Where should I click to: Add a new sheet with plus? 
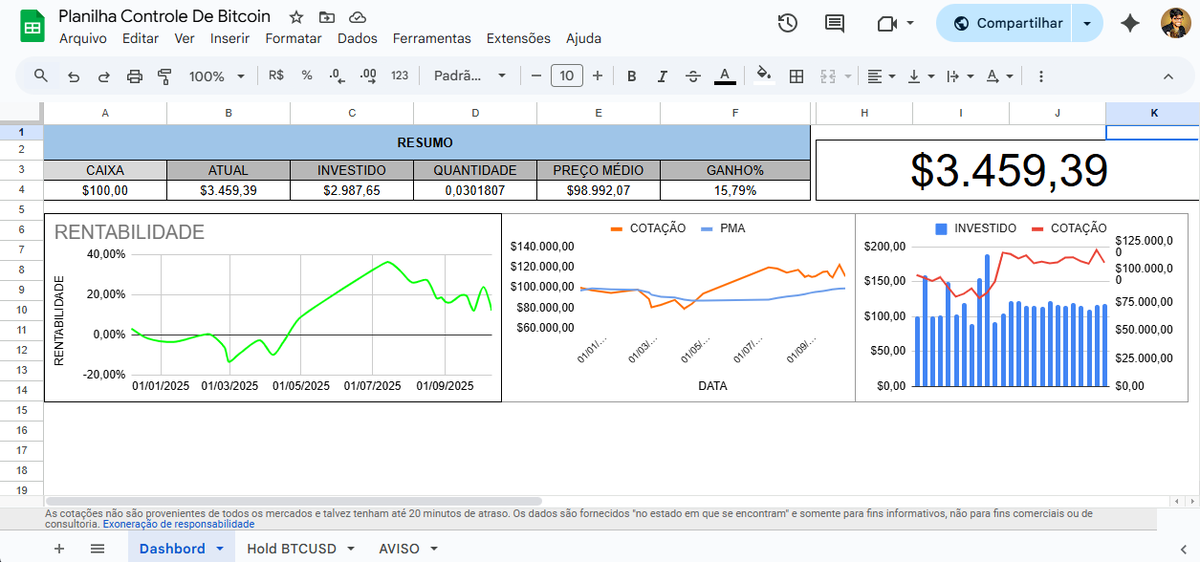[x=59, y=548]
